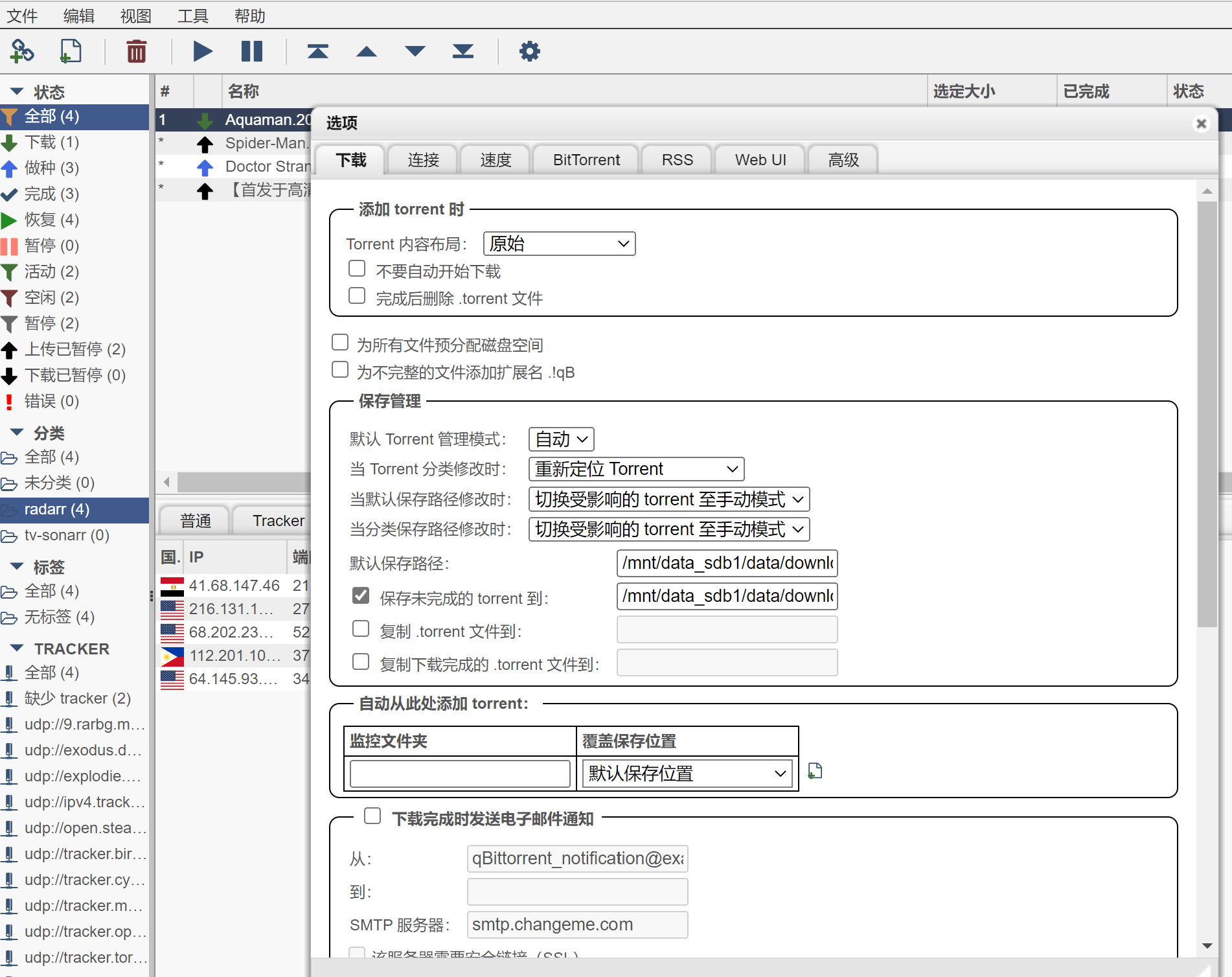Open the 当默认保存路径修改时 dropdown
Viewport: 1232px width, 977px height.
(x=669, y=500)
